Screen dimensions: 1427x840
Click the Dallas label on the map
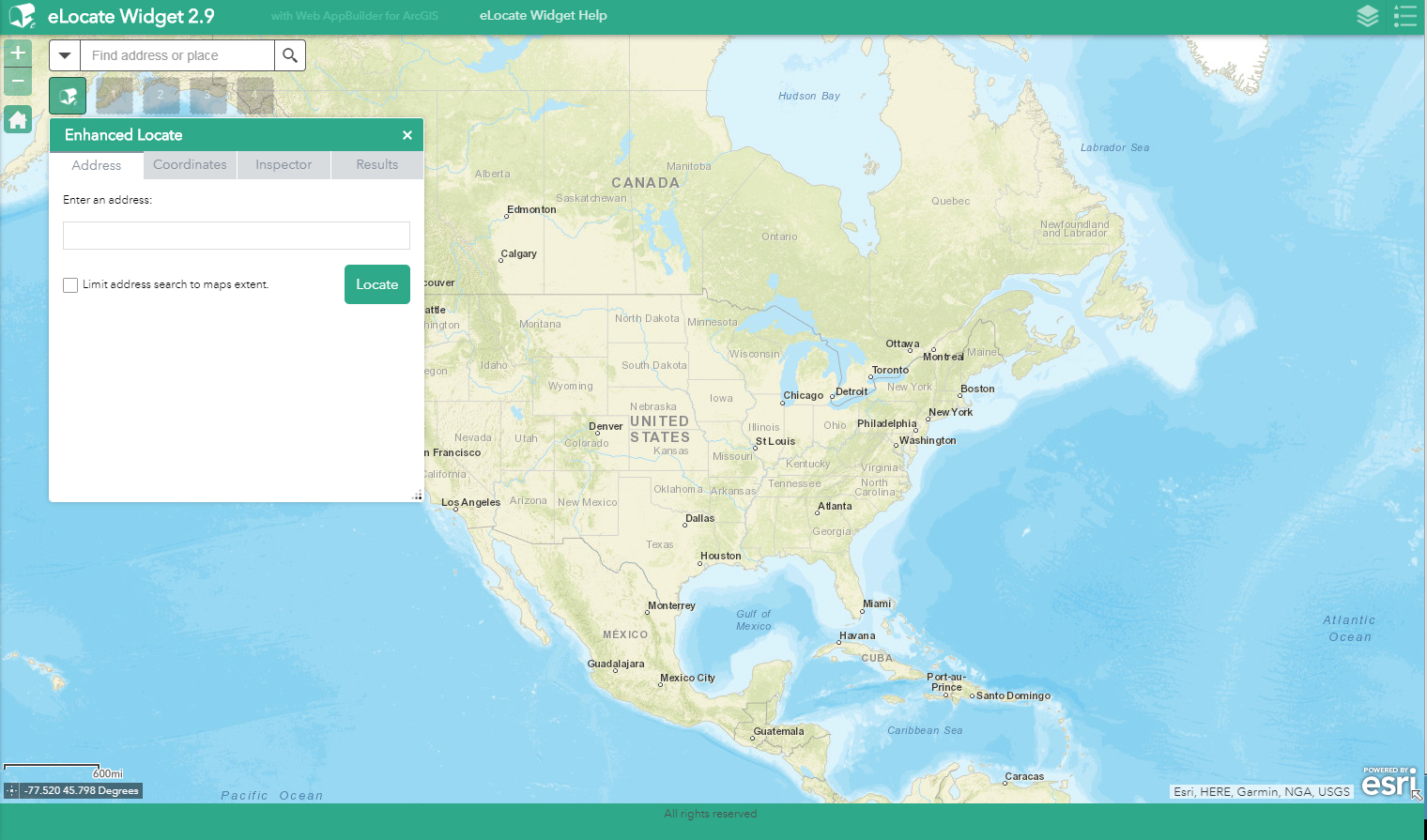(700, 519)
